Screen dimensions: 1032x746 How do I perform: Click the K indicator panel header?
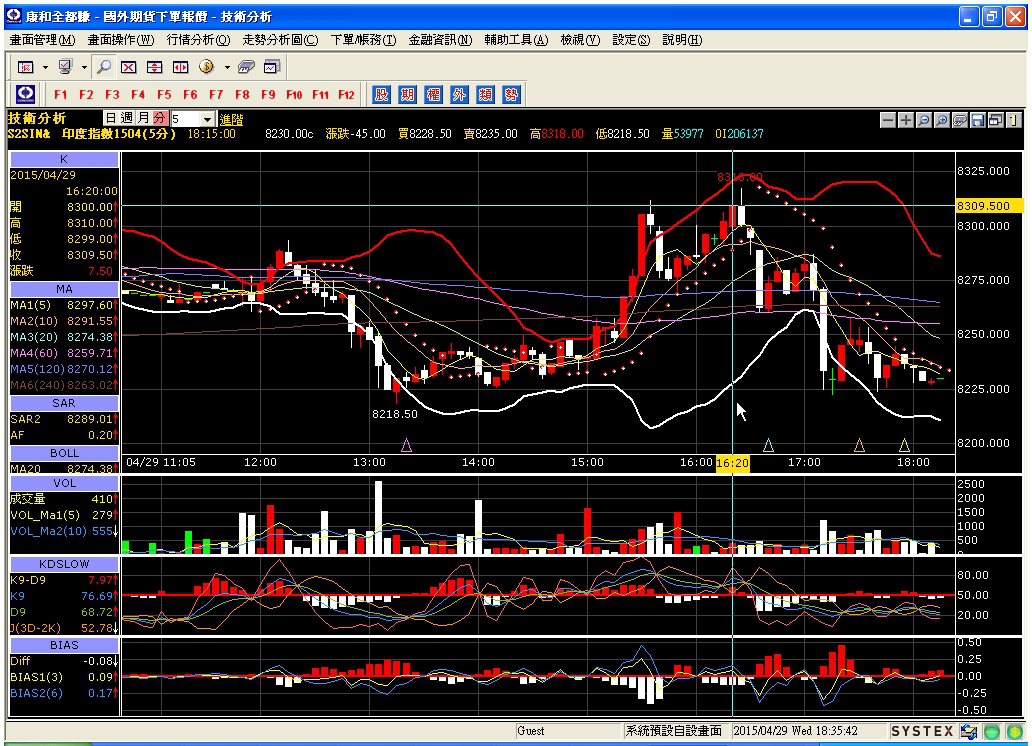(x=64, y=159)
